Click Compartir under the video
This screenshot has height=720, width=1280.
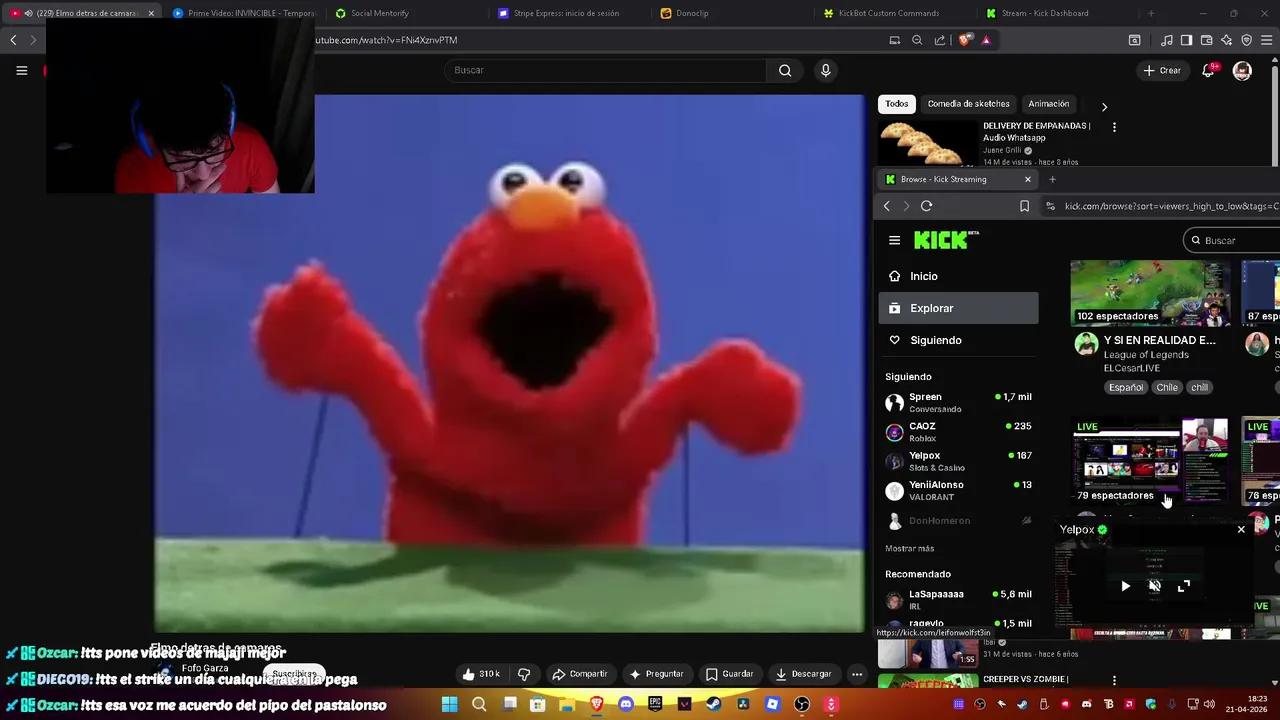point(580,674)
